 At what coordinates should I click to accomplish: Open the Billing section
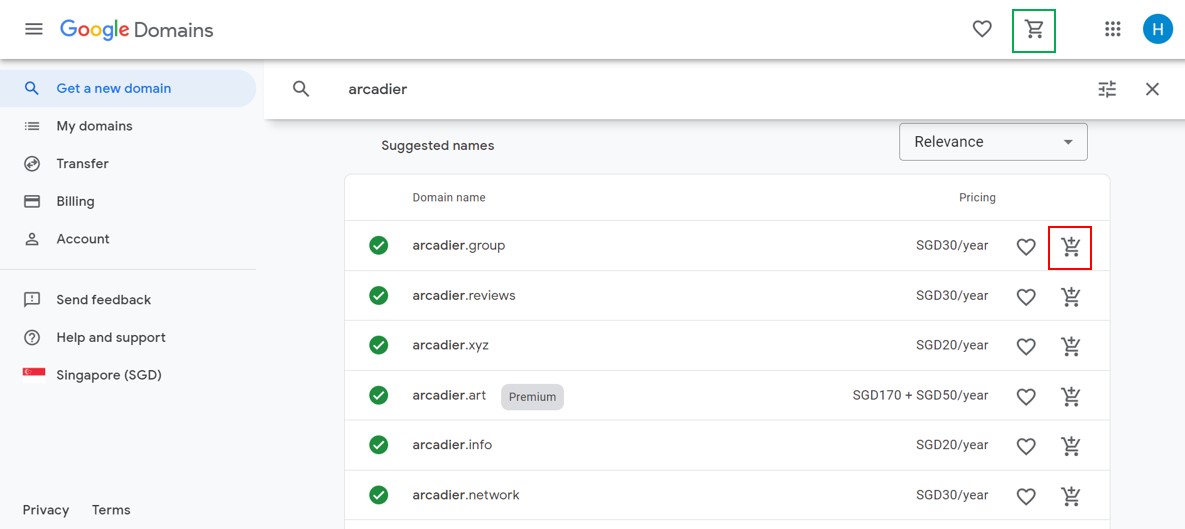point(75,201)
